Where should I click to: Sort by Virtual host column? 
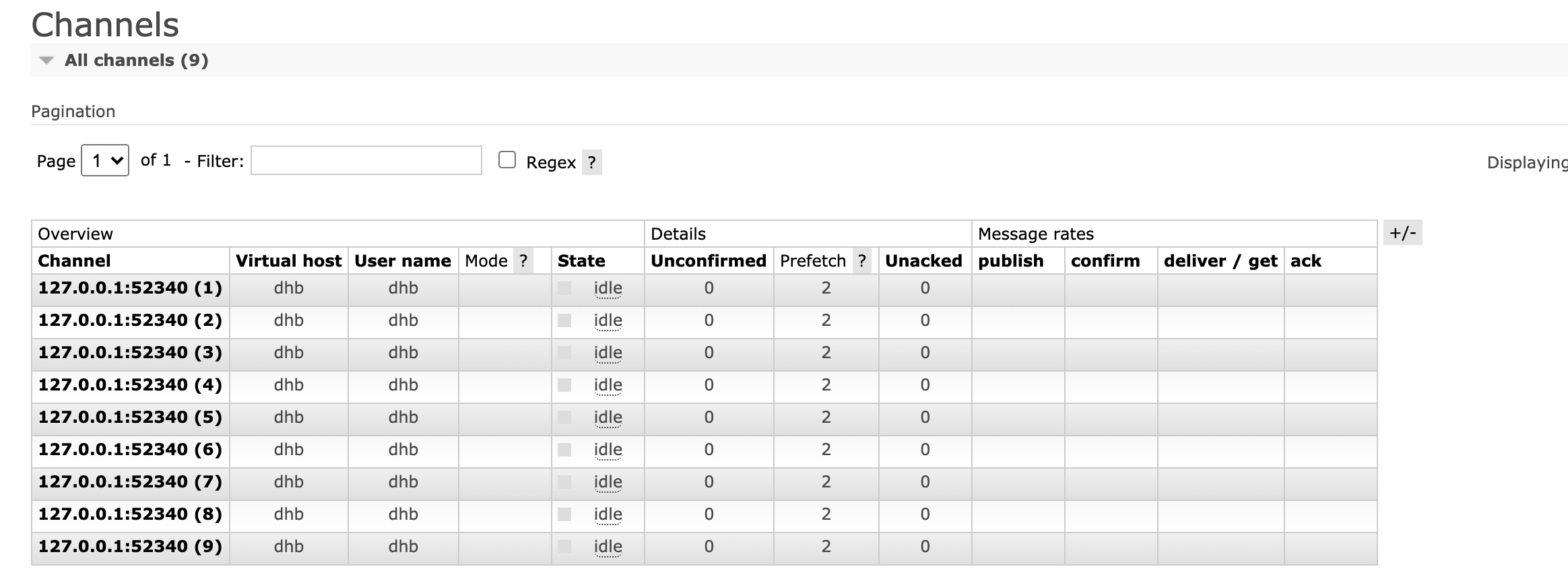click(288, 261)
